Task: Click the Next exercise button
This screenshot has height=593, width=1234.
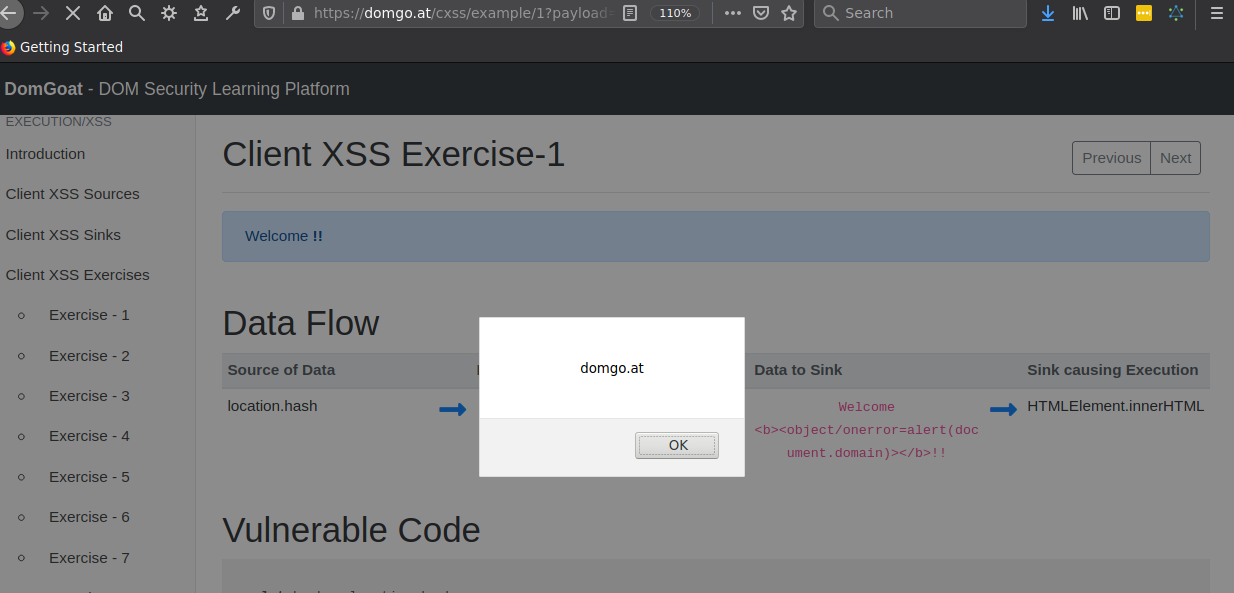Action: pos(1175,158)
